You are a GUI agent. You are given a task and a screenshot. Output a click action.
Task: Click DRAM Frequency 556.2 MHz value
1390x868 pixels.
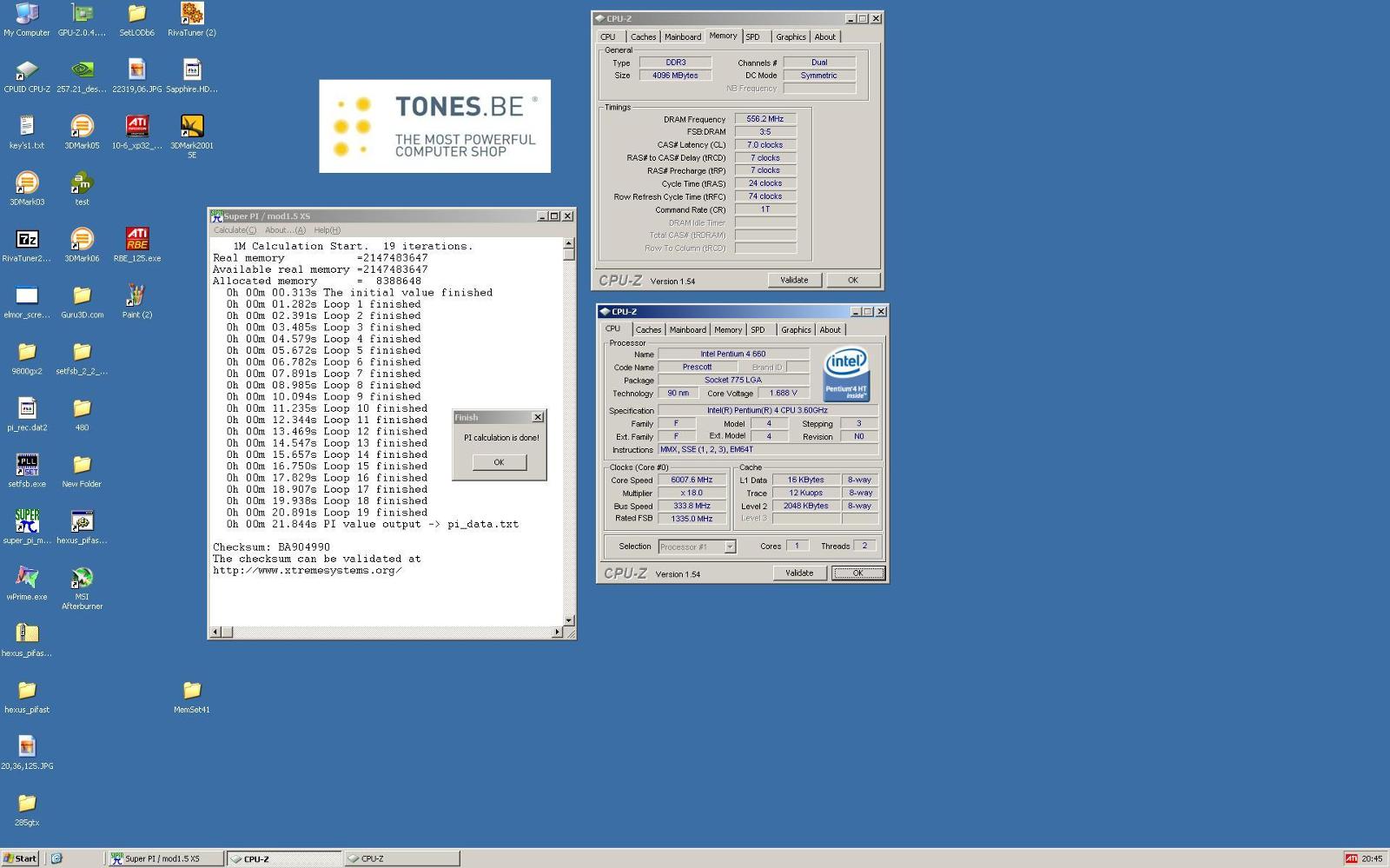coord(765,119)
